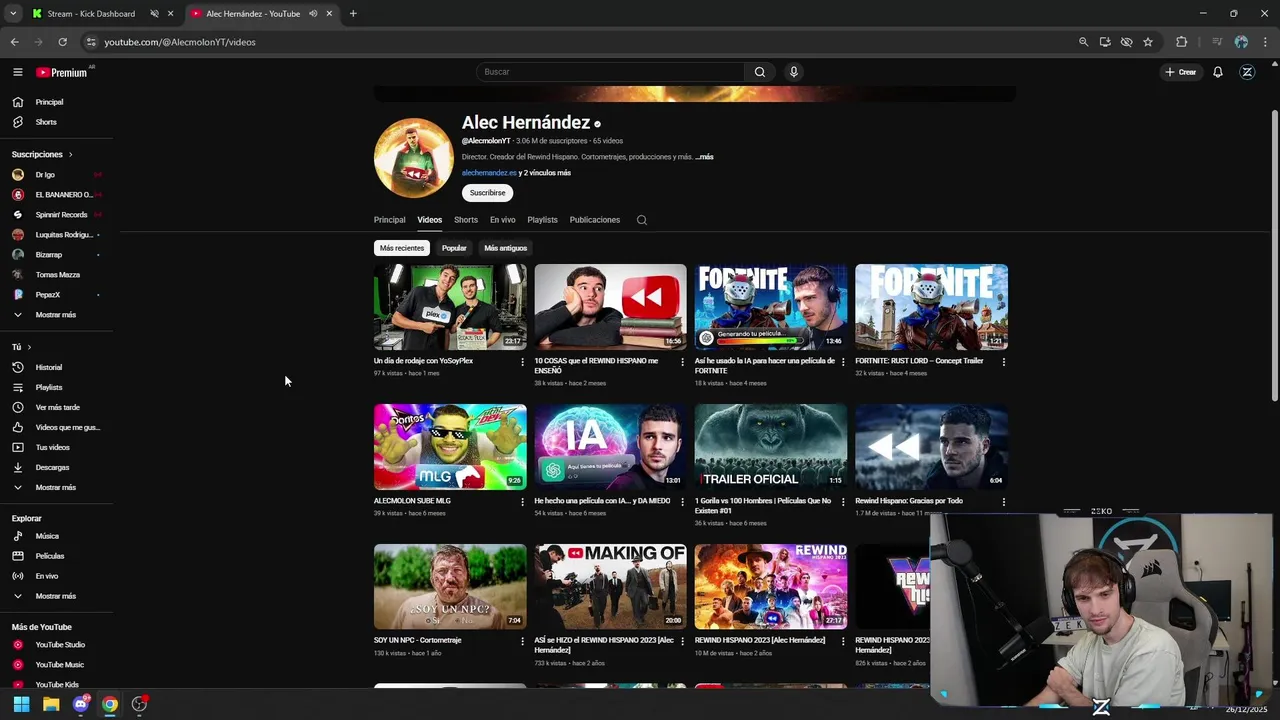1280x720 pixels.
Task: Expand the Tú section header
Action: coord(21,347)
